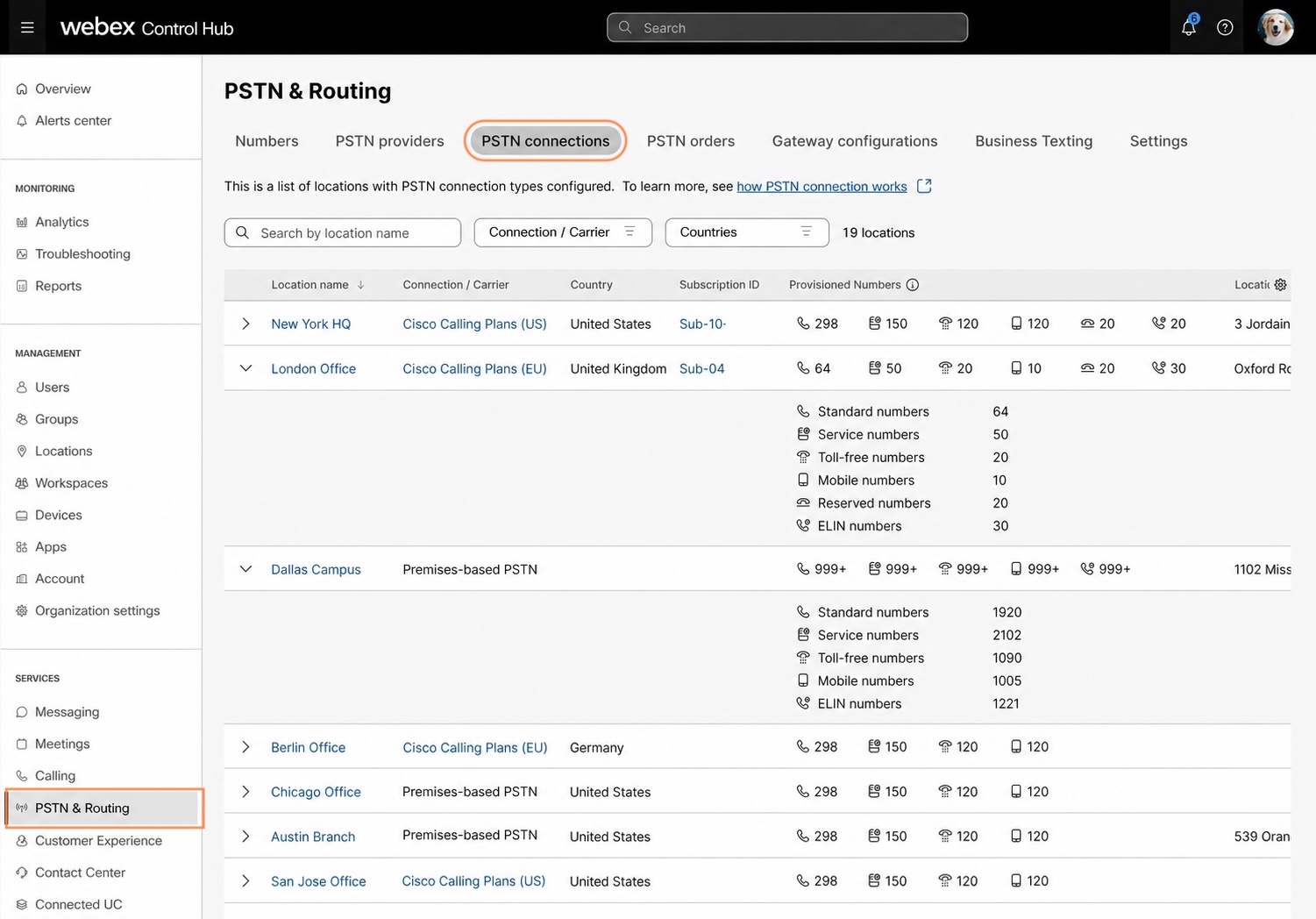Open Cisco Calling Plans (US) for New York HQ
Image resolution: width=1316 pixels, height=919 pixels.
[474, 324]
